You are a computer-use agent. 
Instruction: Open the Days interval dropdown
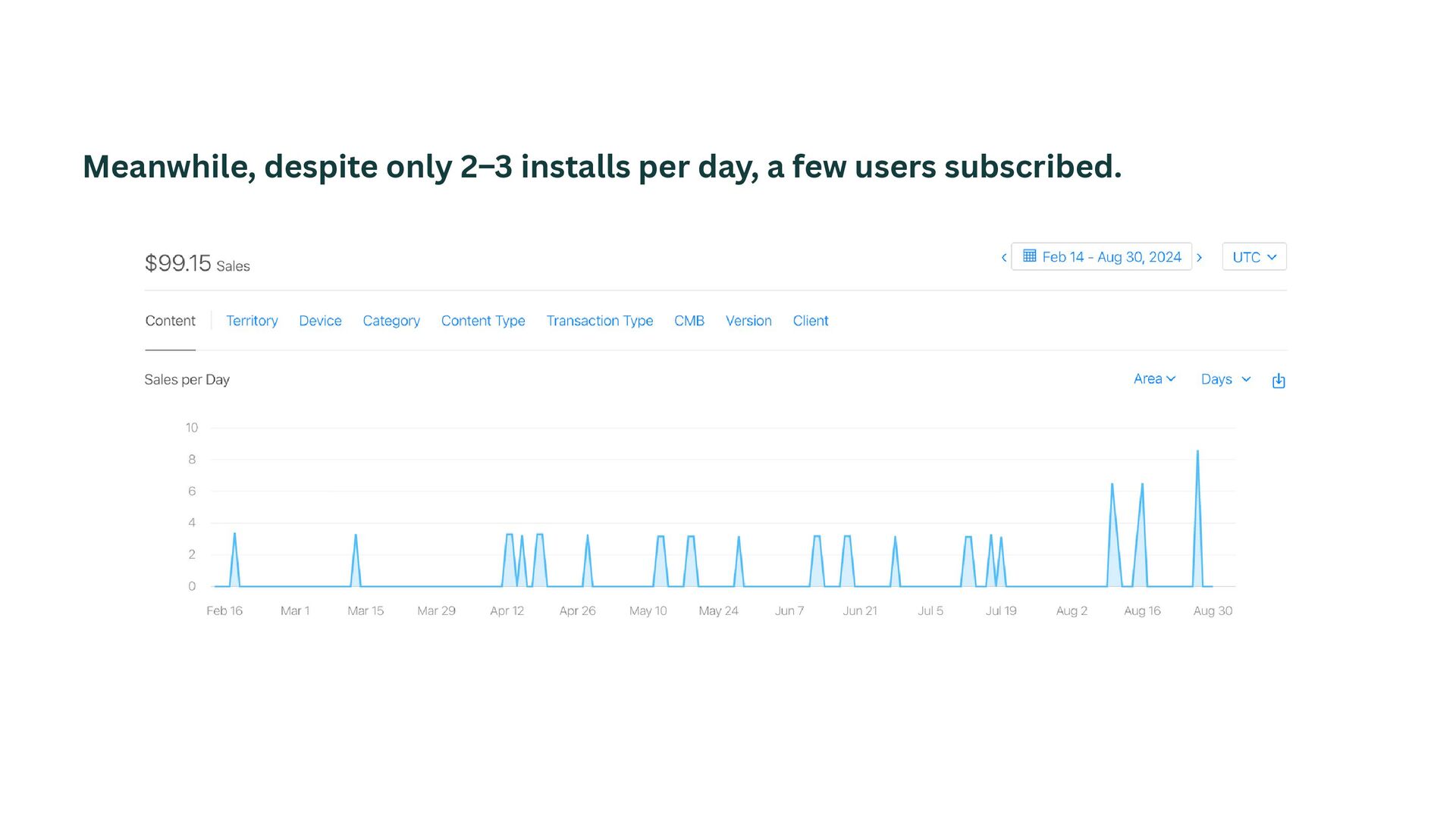point(1225,379)
